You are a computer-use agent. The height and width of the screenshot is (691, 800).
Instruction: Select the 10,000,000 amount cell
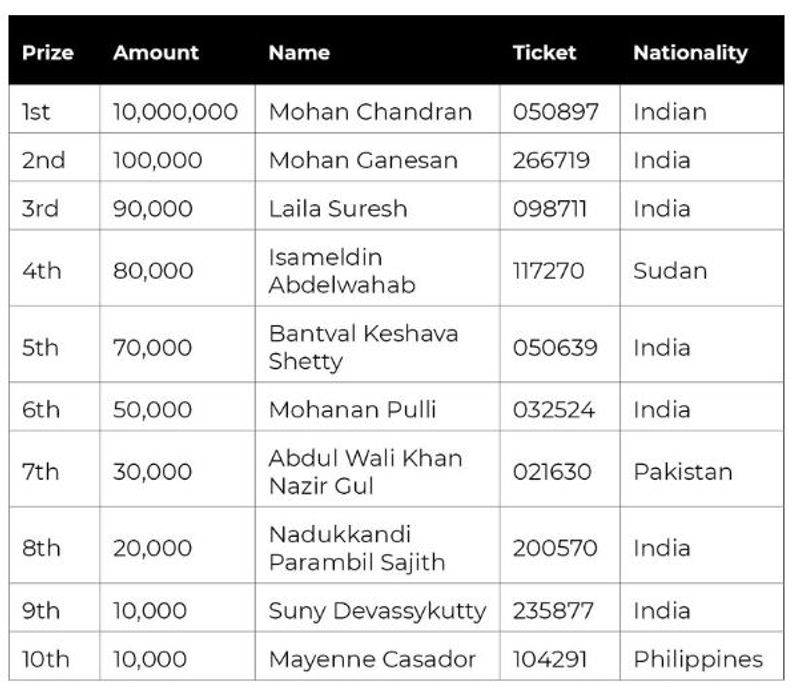click(175, 111)
